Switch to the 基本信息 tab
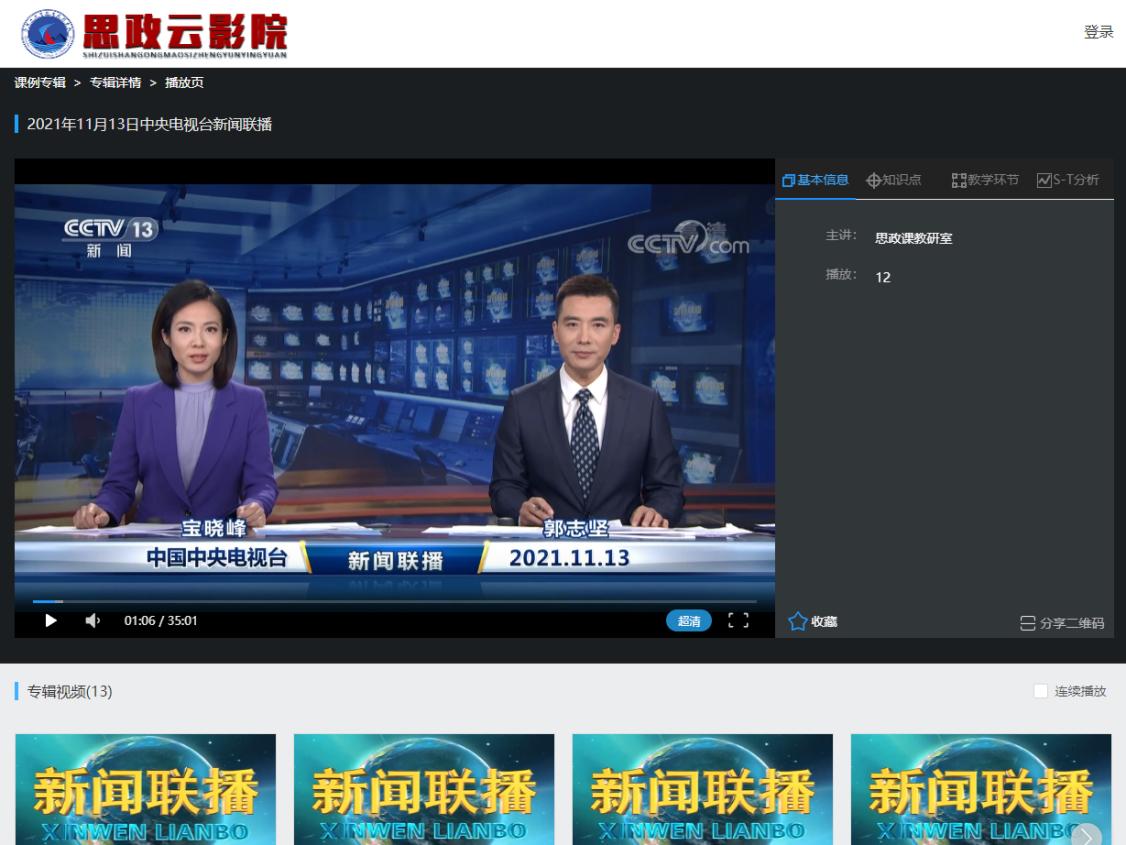Screen dimensions: 1126x845 (815, 179)
